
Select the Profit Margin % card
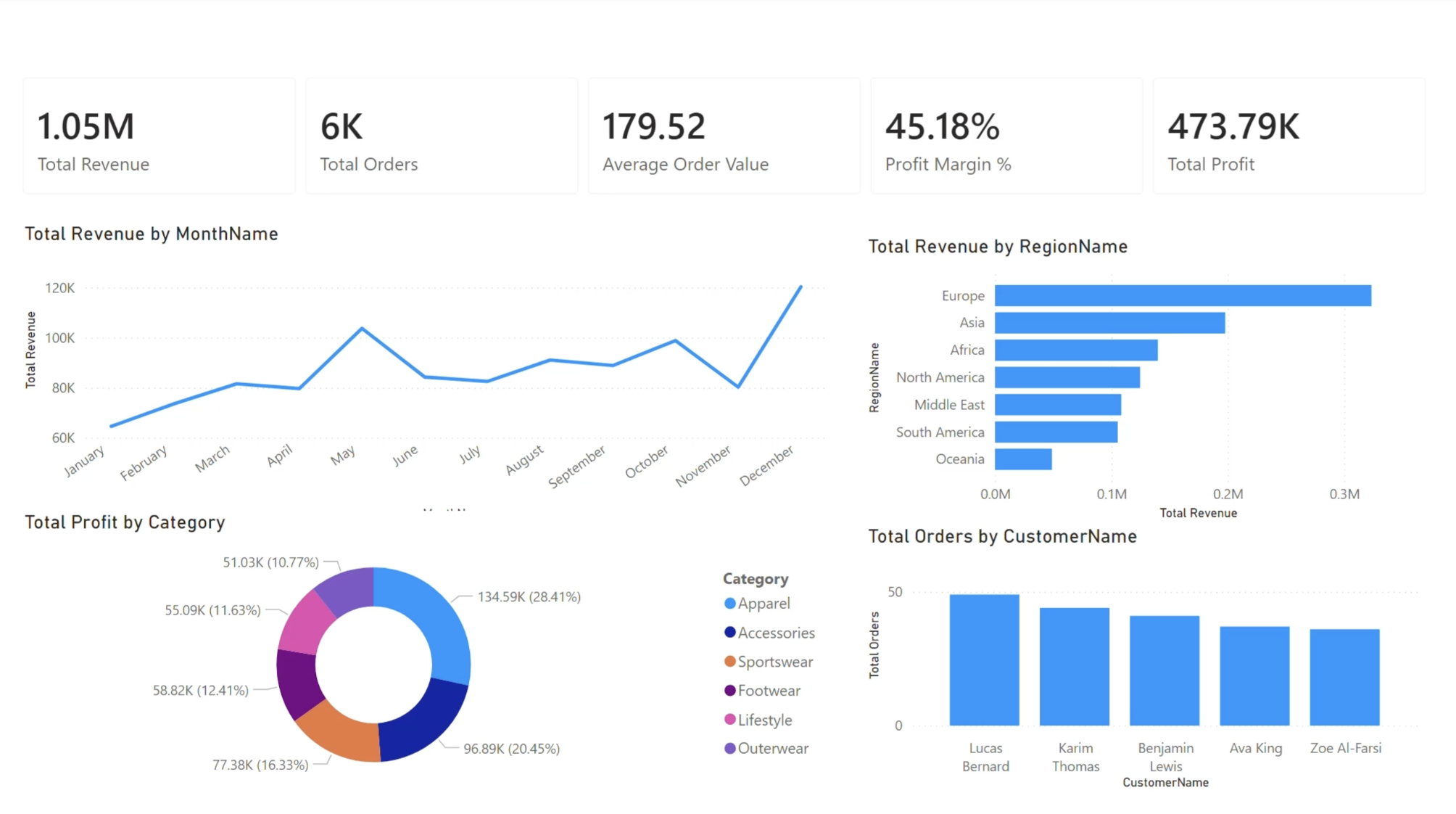pos(1006,136)
